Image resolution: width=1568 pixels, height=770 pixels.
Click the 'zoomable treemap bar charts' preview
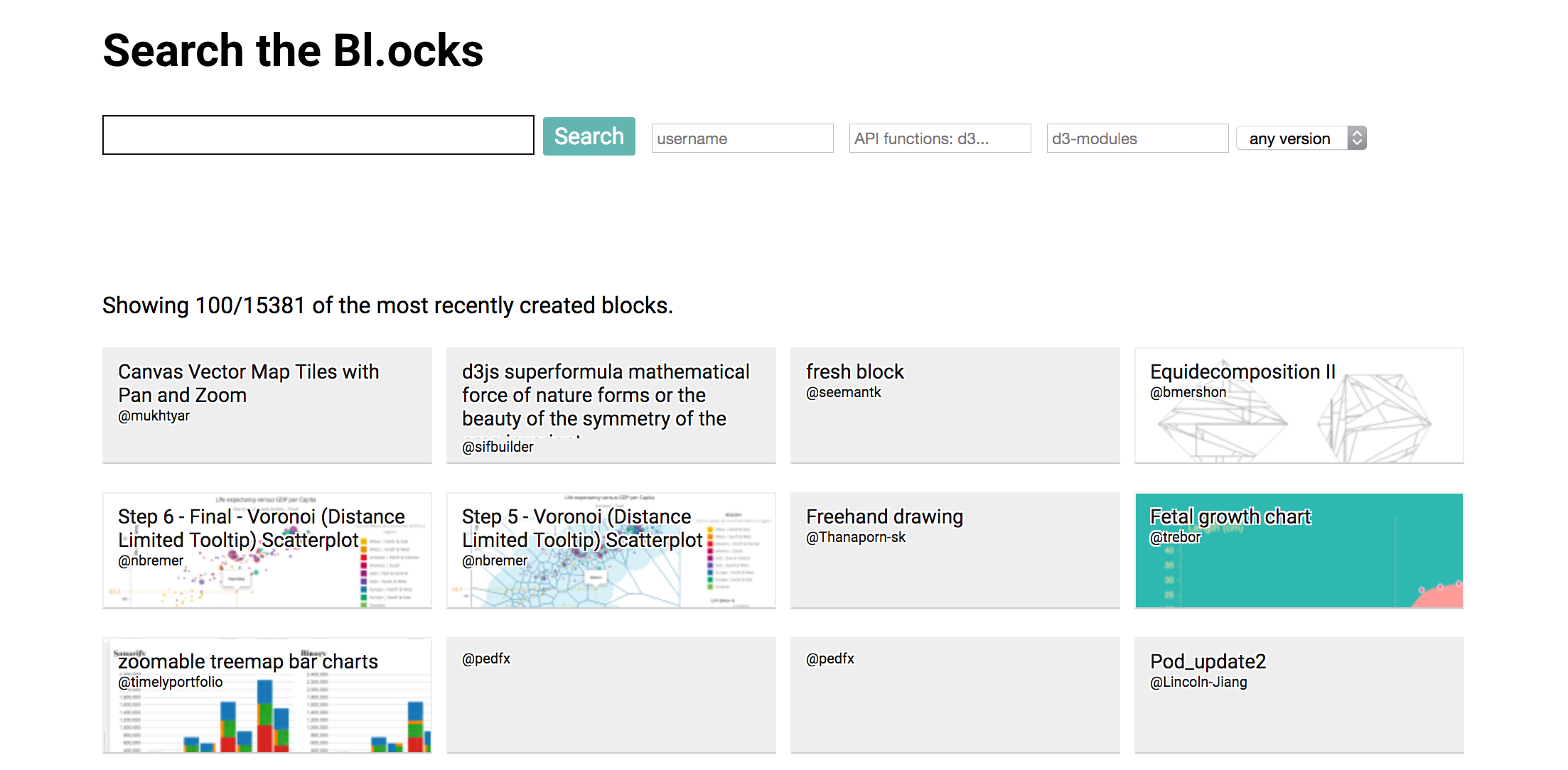pyautogui.click(x=267, y=695)
